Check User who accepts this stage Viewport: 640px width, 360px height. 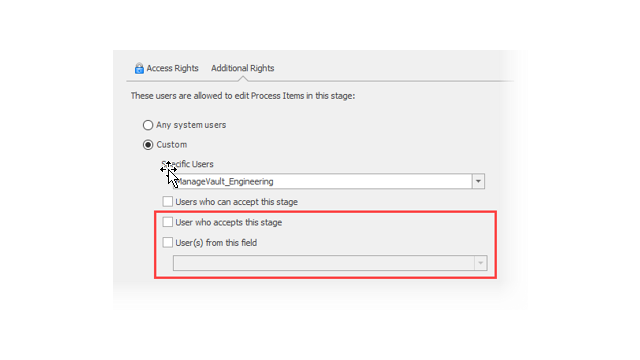pyautogui.click(x=167, y=222)
